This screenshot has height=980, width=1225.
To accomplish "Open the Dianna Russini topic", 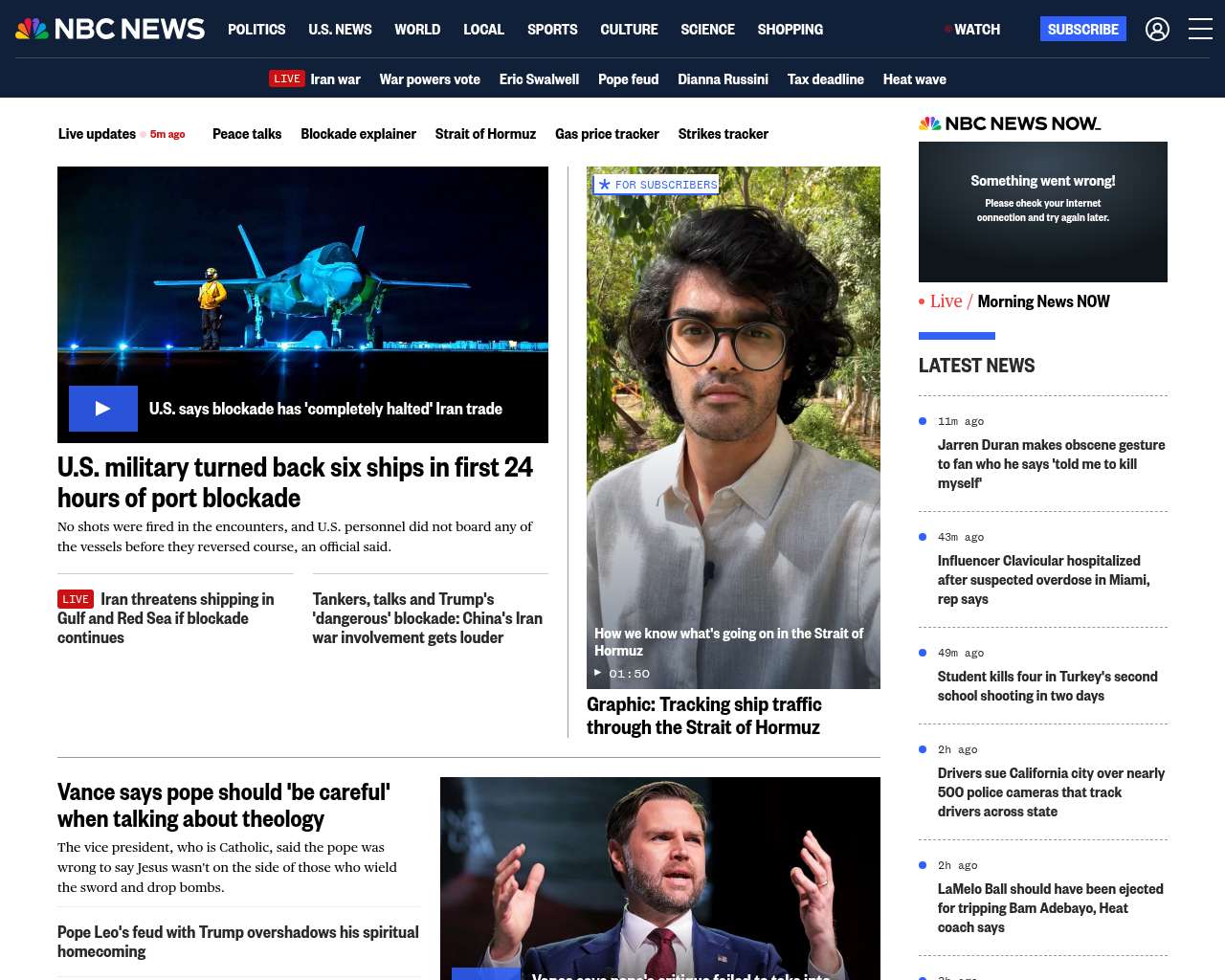I will tap(723, 79).
